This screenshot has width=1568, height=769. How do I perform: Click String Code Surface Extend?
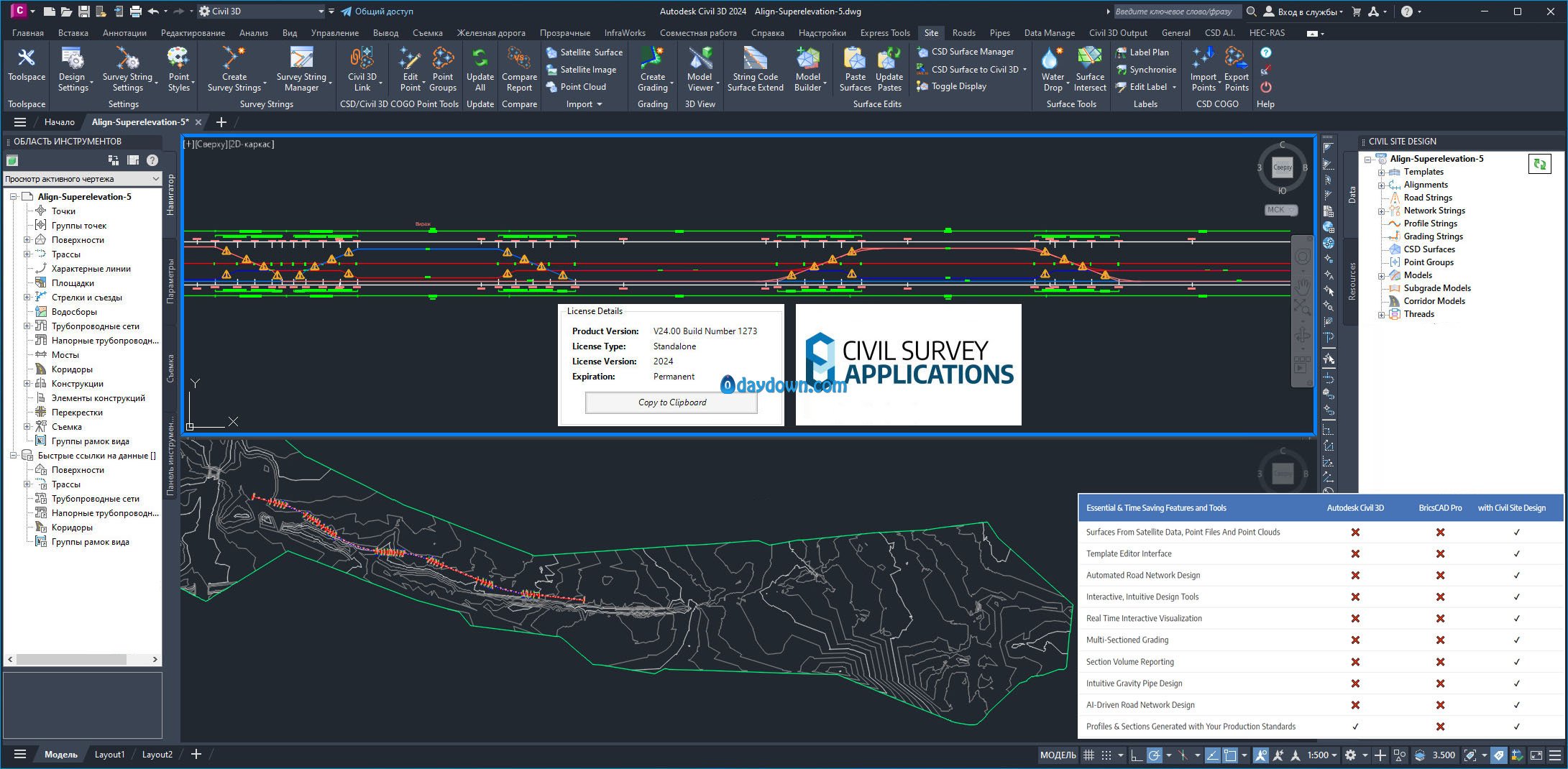coord(755,70)
